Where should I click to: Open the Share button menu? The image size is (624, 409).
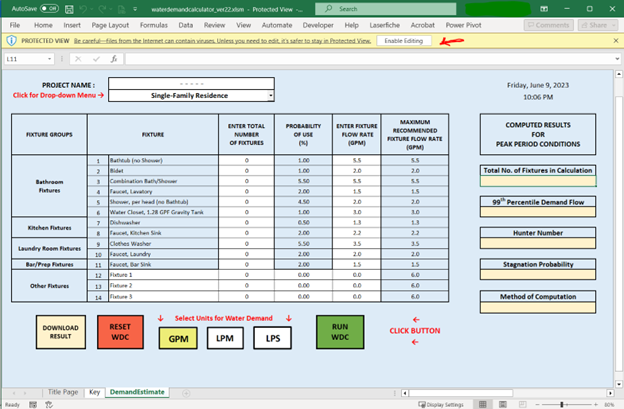(x=596, y=24)
